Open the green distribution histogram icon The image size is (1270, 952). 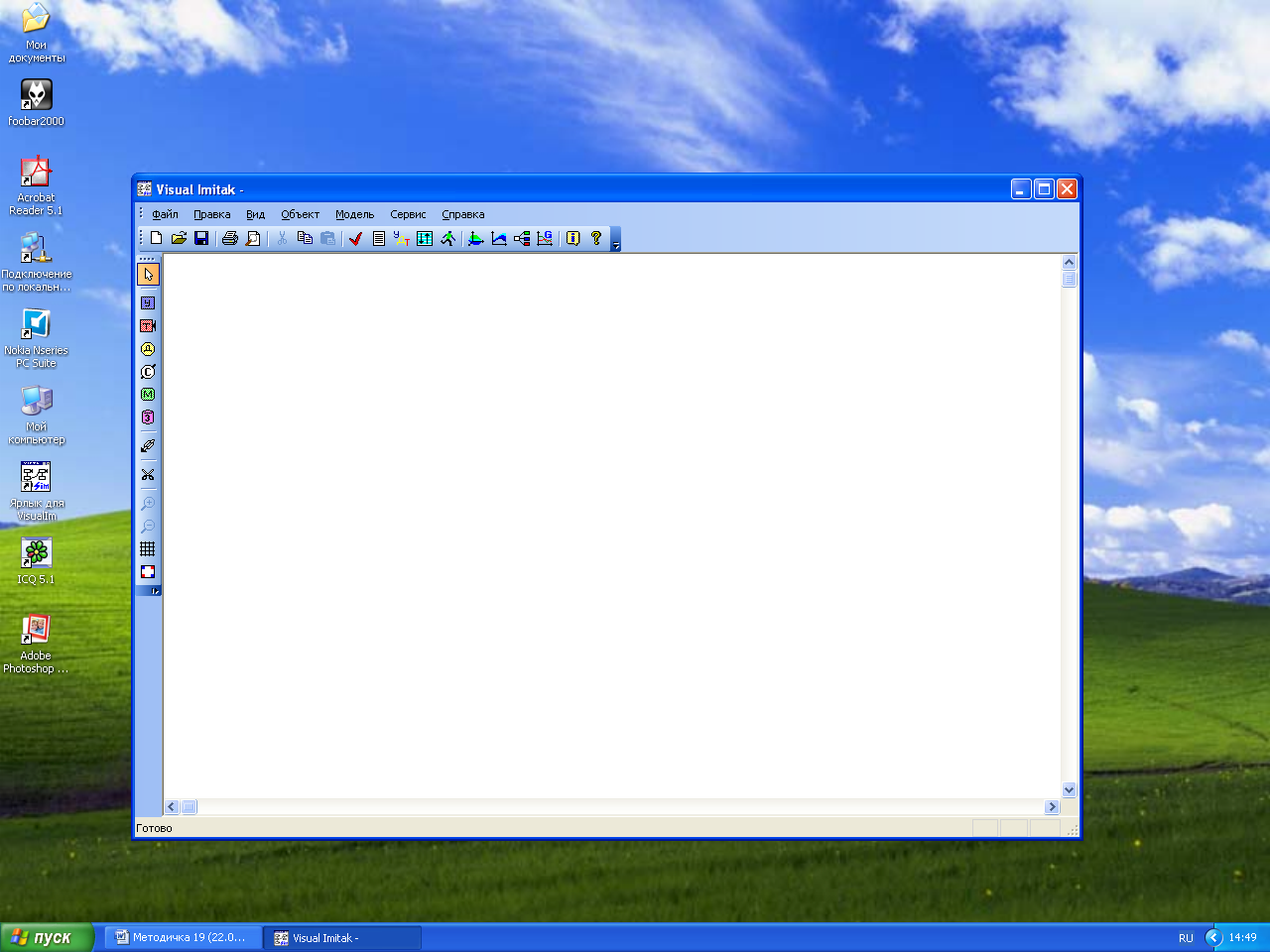pyautogui.click(x=475, y=238)
